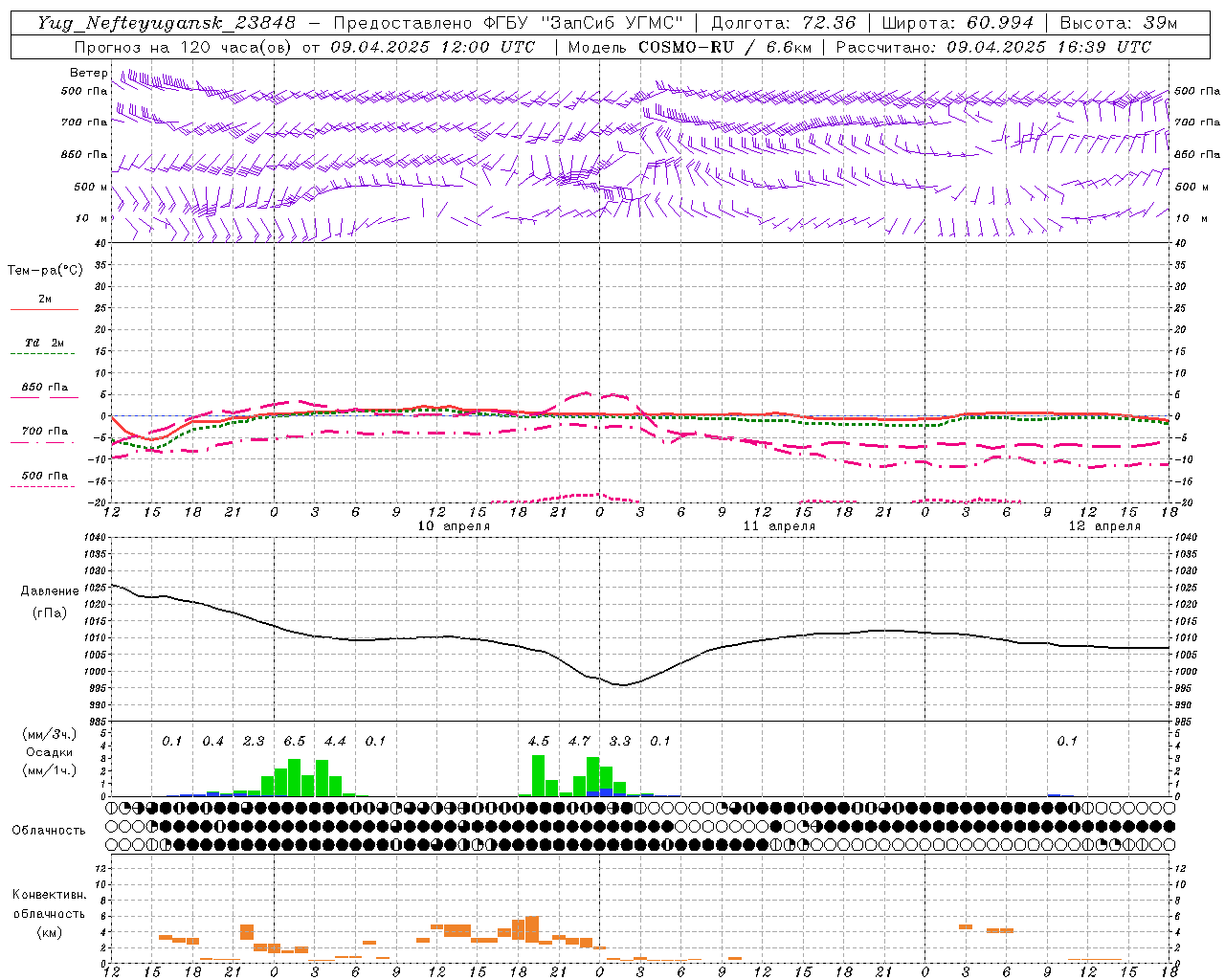Screen dimensions: 1225x980
Task: Click the Td 2м dew point legend entry
Action: tap(45, 343)
